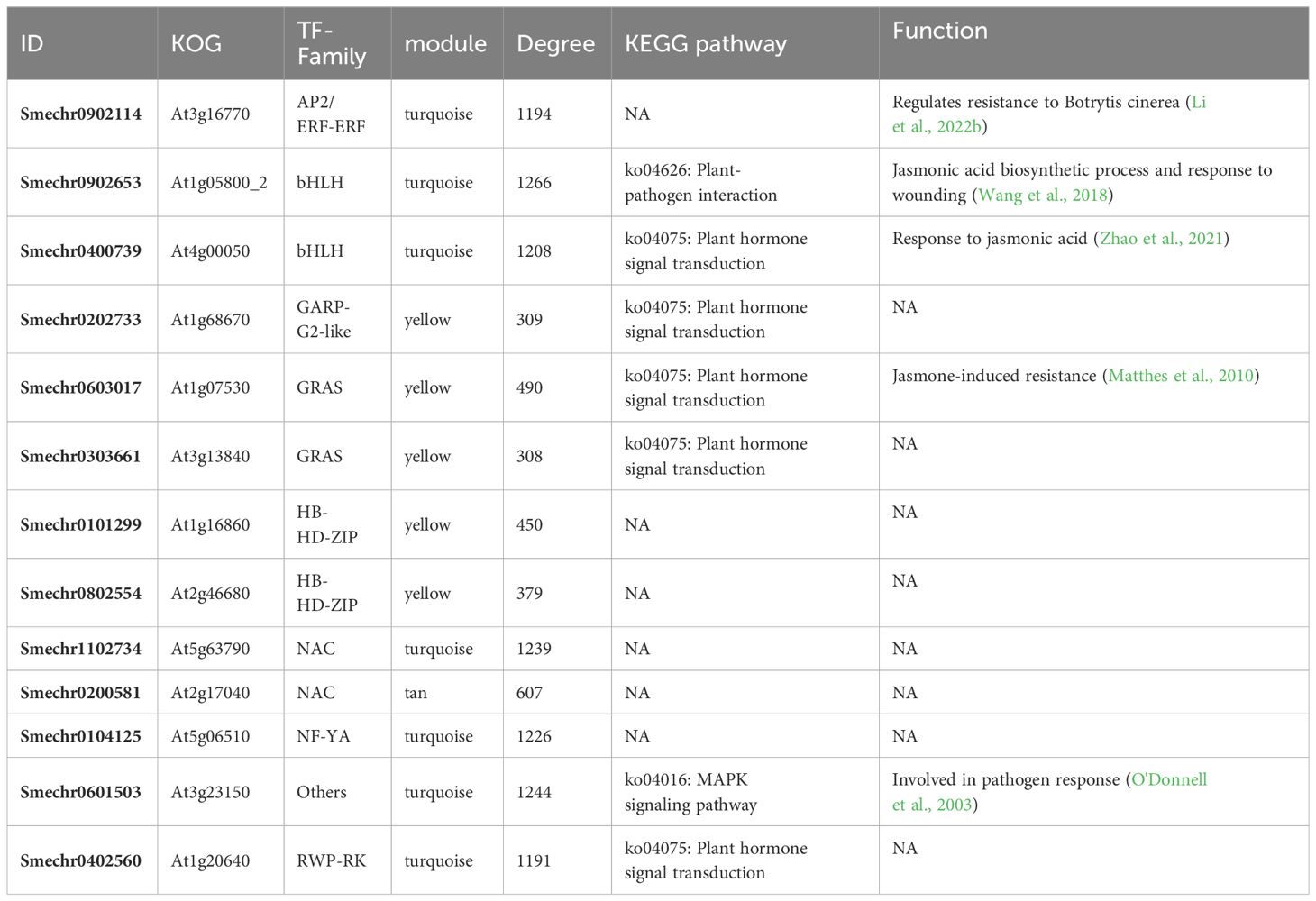
Task: Follow the Zhao et al., 2021 reference
Action: coord(1162,239)
